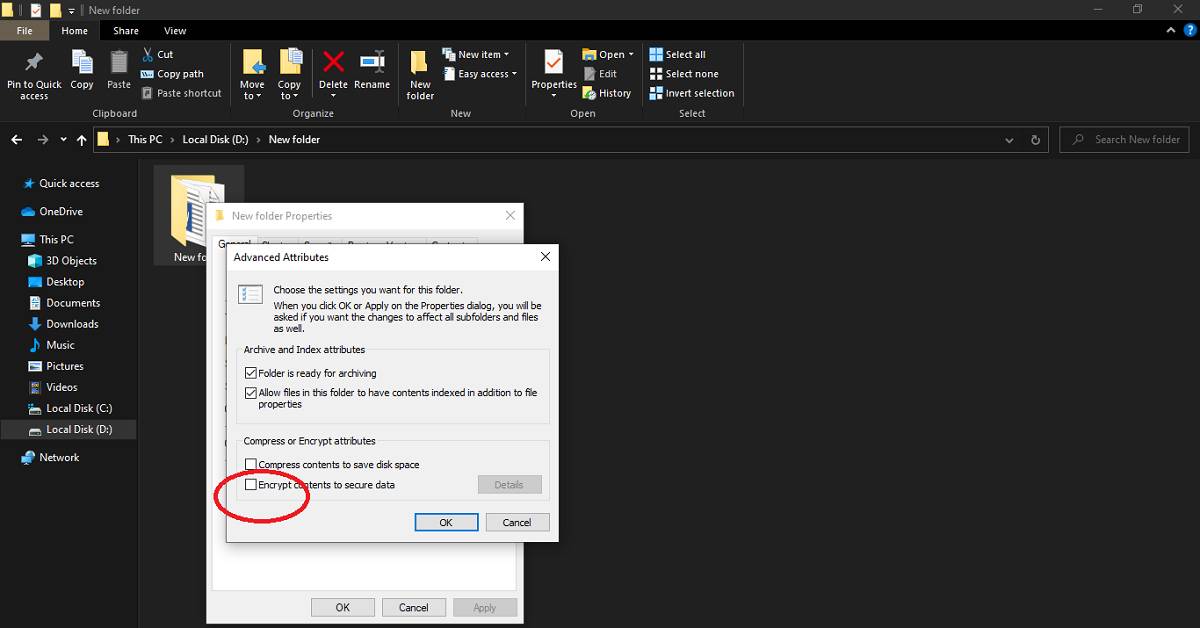Confirm Advanced Attributes with OK button
Screen dimensions: 1200x628
[x=446, y=522]
